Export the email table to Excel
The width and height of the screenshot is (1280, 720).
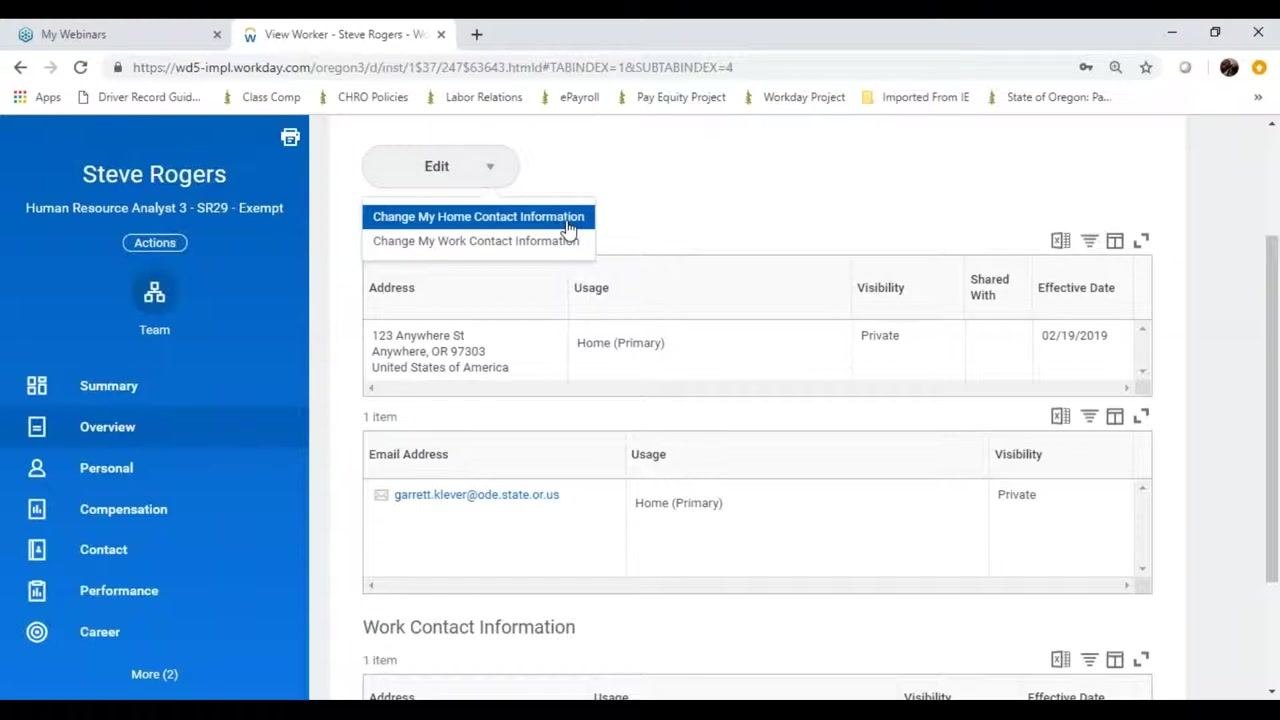pos(1061,416)
